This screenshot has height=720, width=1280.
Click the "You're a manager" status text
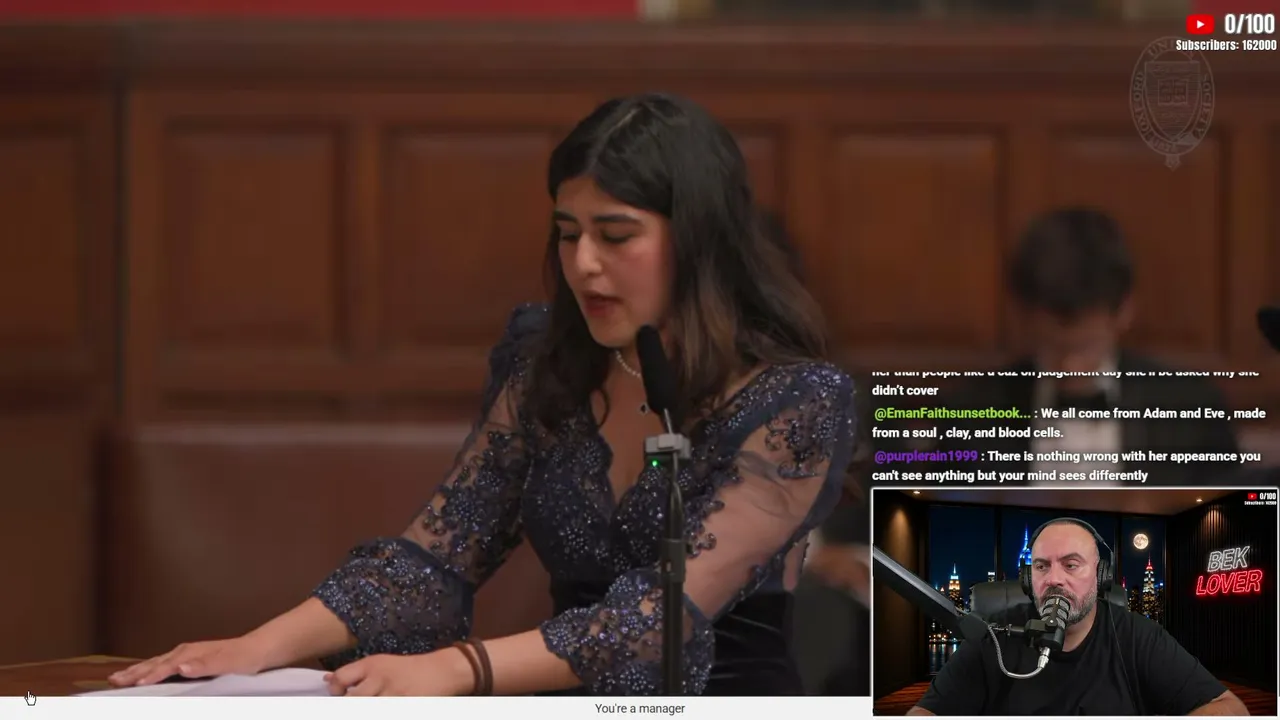pyautogui.click(x=640, y=708)
